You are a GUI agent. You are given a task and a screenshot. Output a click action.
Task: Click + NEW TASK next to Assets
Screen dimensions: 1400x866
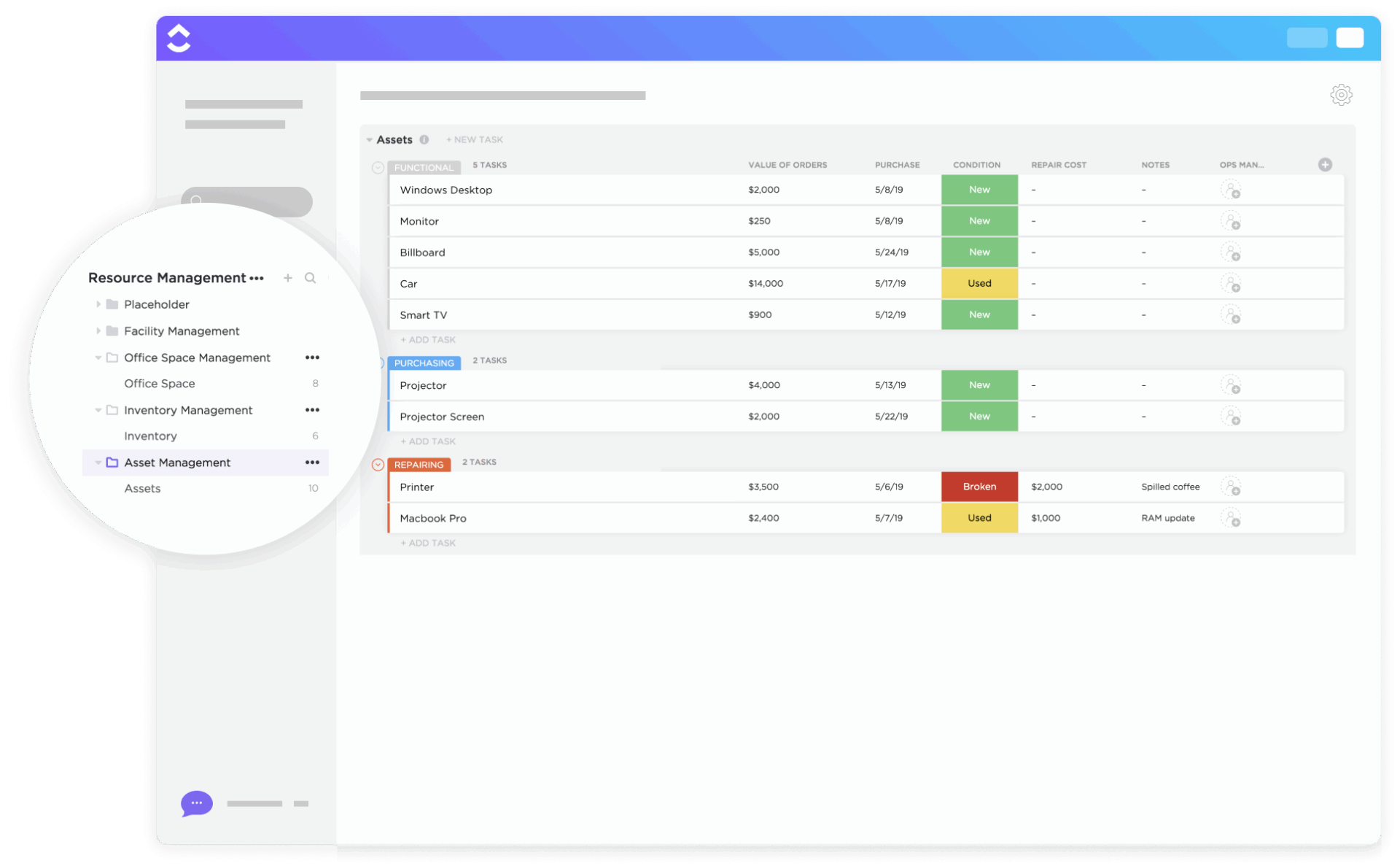475,139
